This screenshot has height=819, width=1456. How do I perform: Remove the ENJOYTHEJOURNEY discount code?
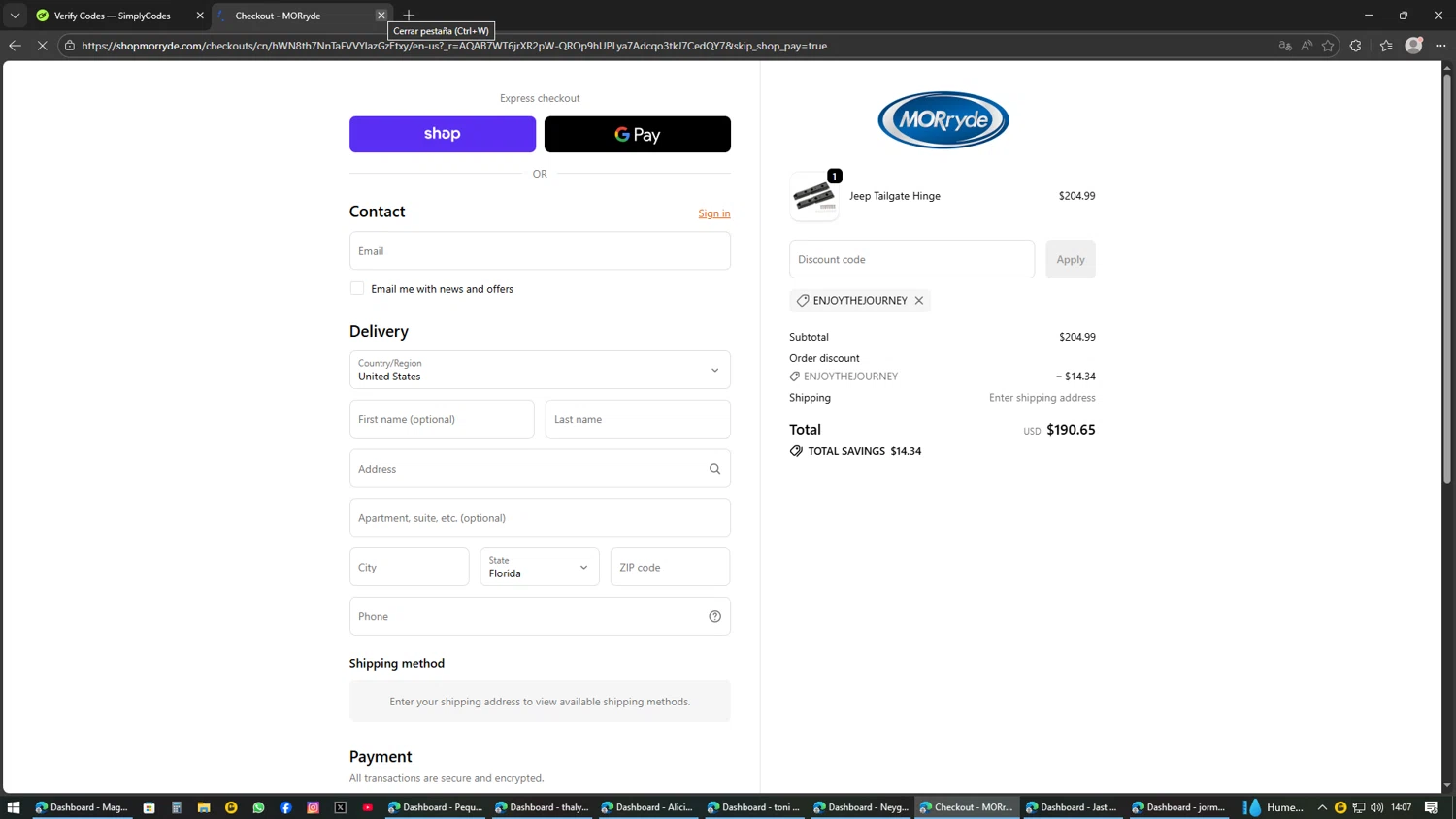click(918, 301)
